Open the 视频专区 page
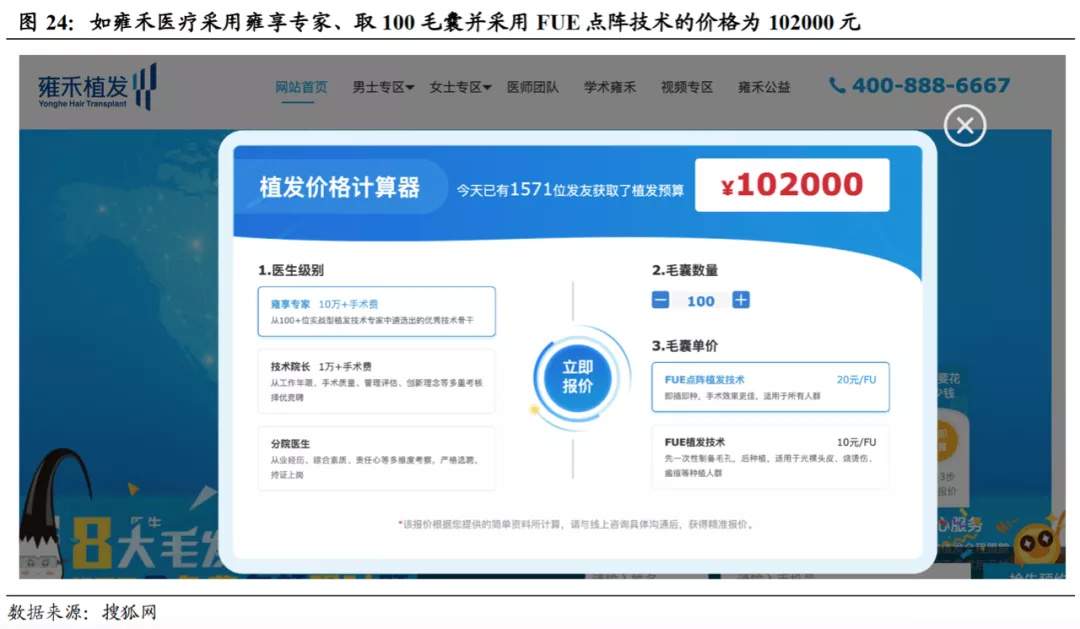1080x629 pixels. tap(687, 87)
